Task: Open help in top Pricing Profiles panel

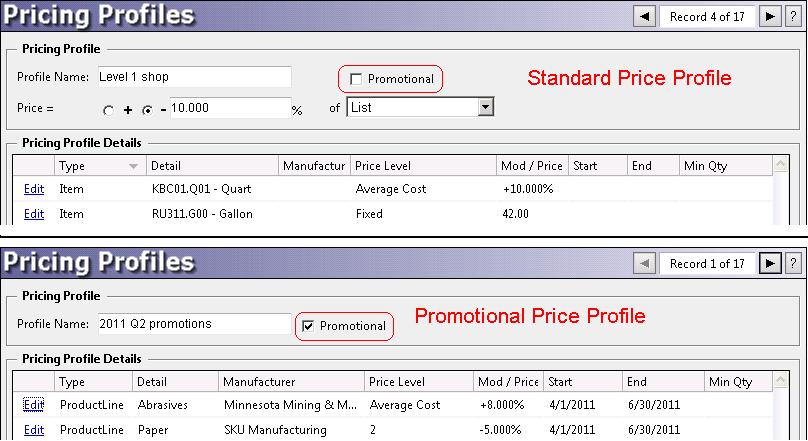Action: (793, 16)
